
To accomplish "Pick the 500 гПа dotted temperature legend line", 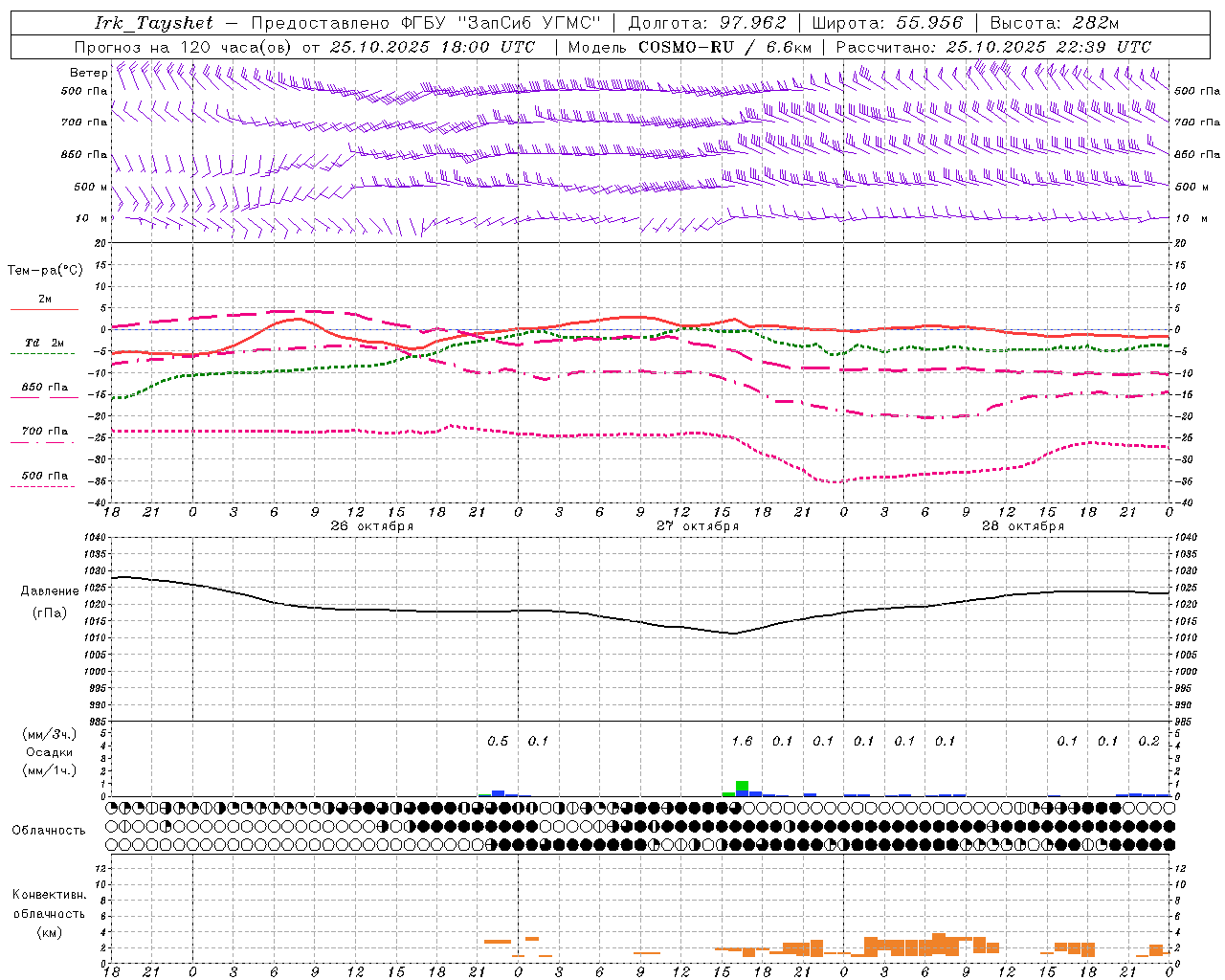I will [42, 486].
